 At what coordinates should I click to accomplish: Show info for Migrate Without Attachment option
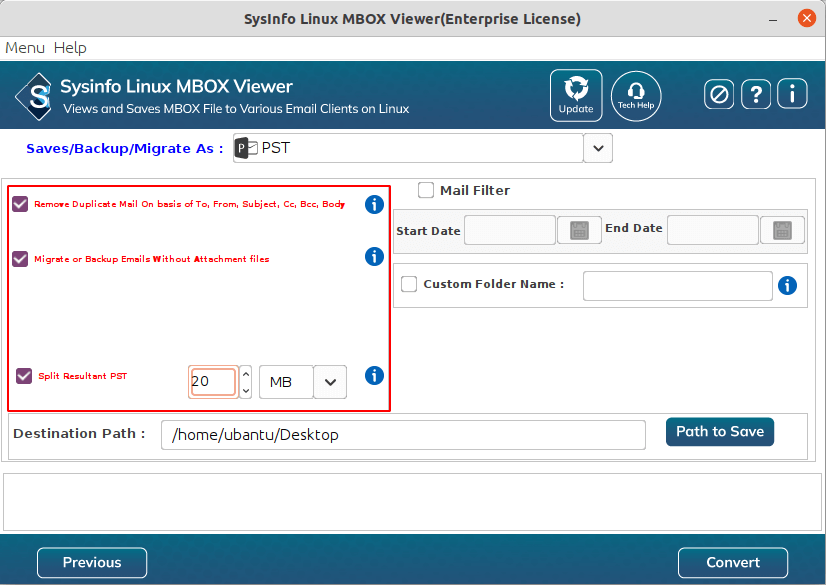(x=374, y=256)
